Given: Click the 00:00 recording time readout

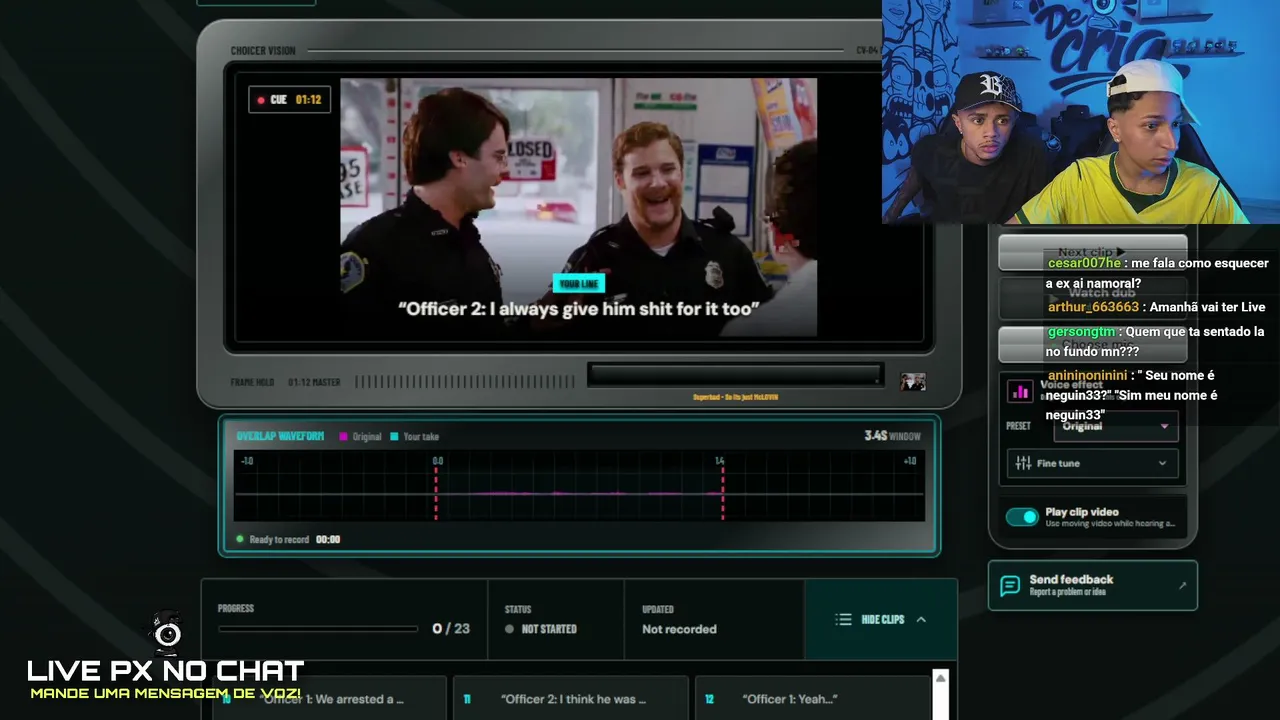Looking at the screenshot, I should pyautogui.click(x=328, y=539).
